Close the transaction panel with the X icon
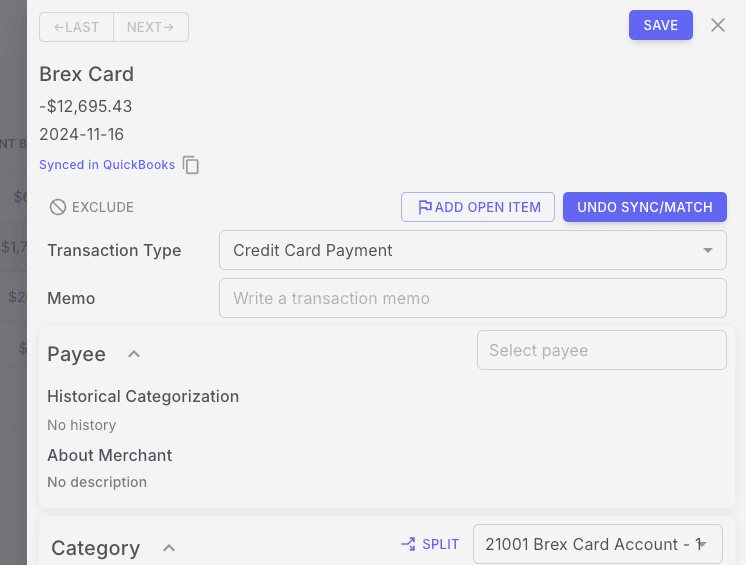This screenshot has height=565, width=746. [x=717, y=25]
